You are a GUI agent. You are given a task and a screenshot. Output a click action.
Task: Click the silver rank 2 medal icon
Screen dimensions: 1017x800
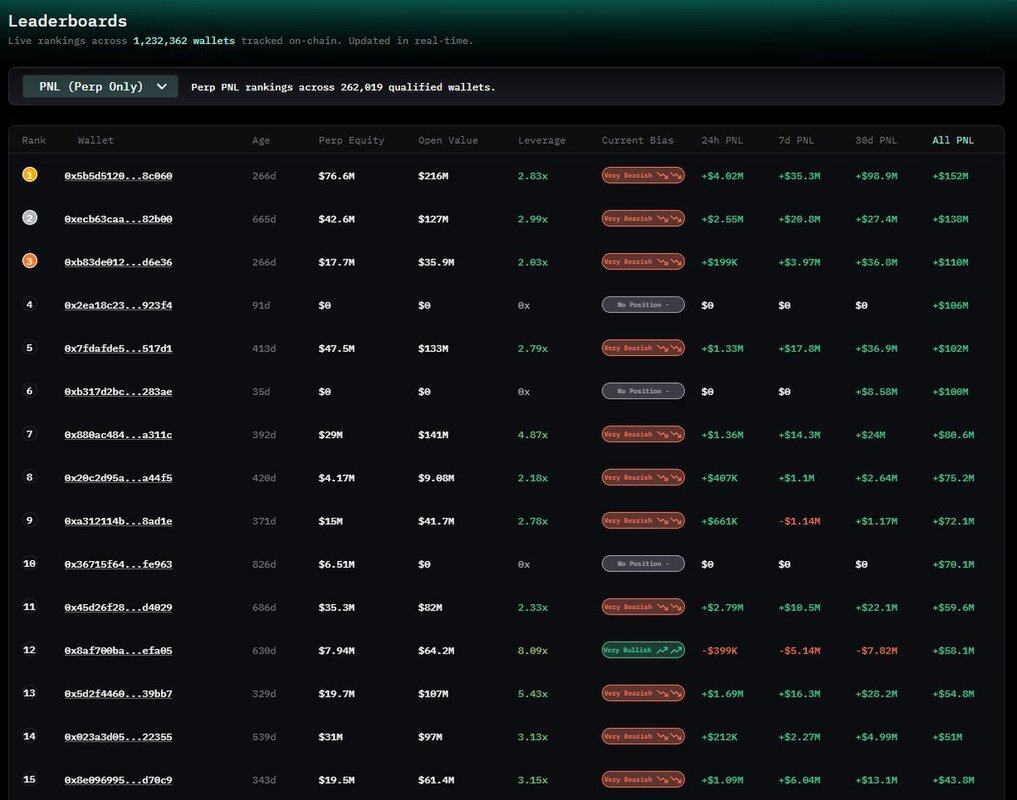tap(30, 218)
